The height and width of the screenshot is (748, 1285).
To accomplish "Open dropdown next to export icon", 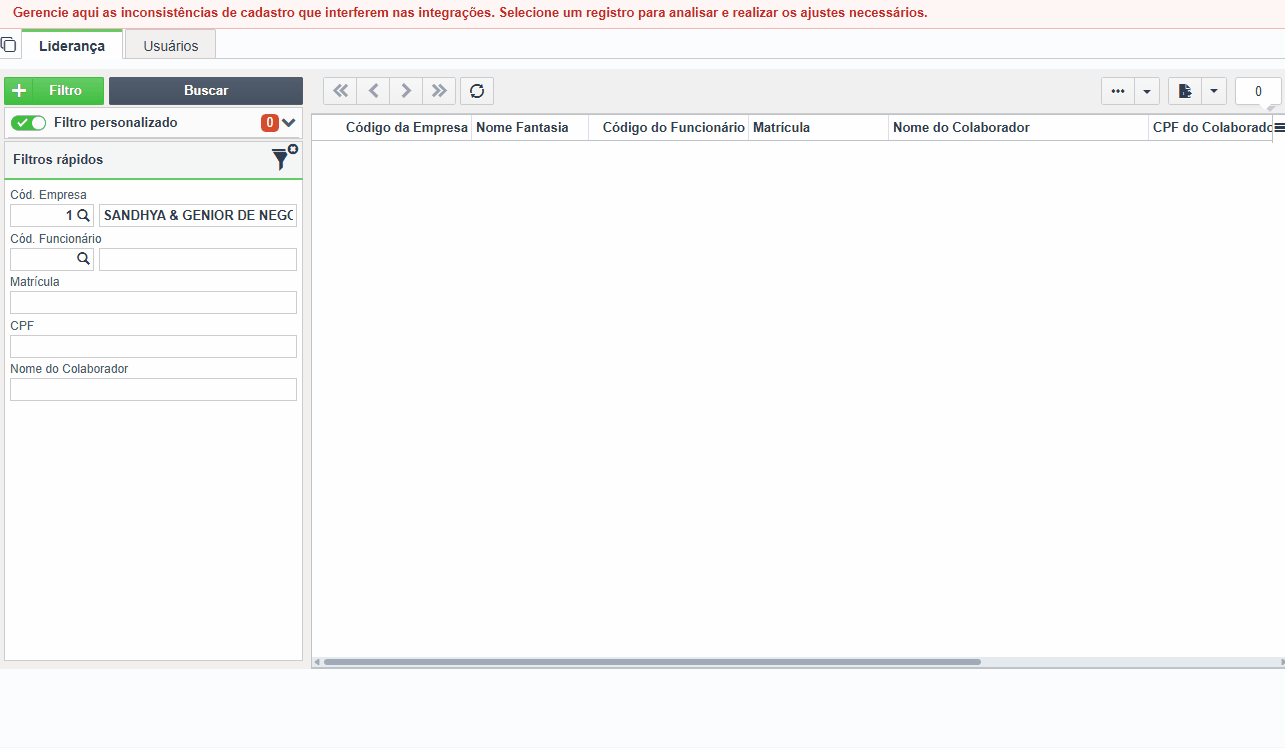I will coord(1214,91).
